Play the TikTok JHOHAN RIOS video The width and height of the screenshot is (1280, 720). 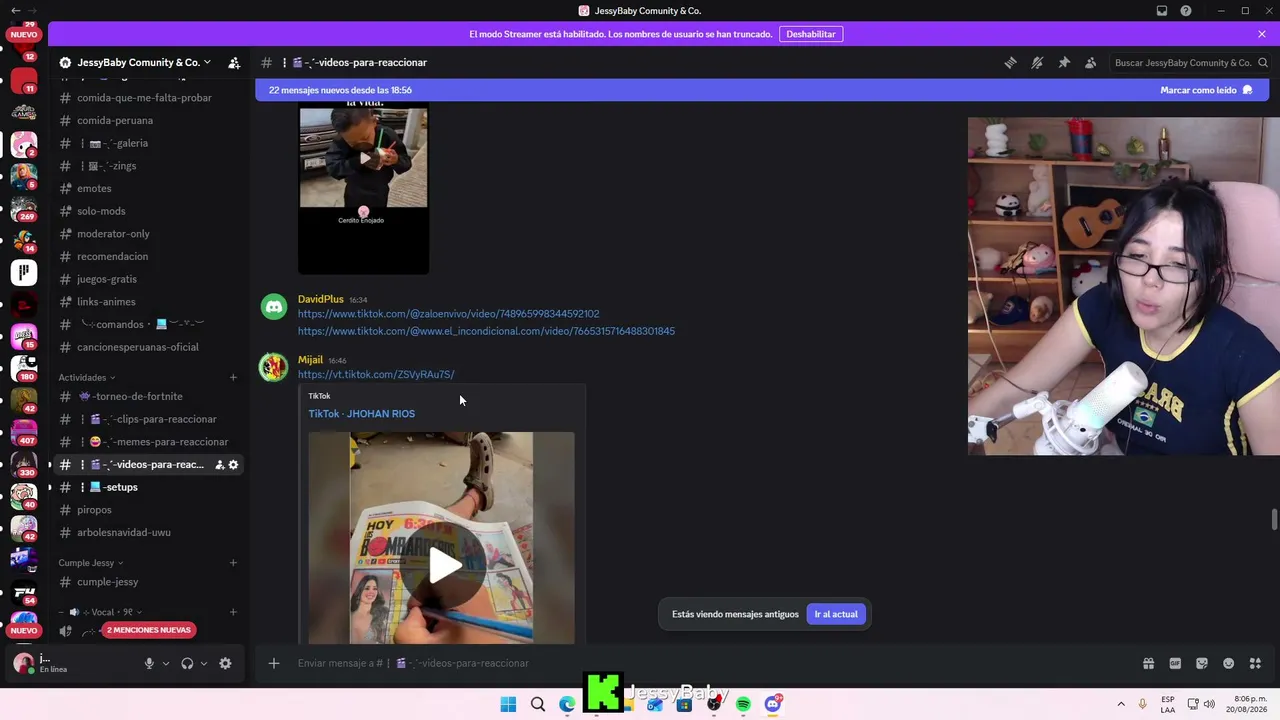(x=445, y=565)
